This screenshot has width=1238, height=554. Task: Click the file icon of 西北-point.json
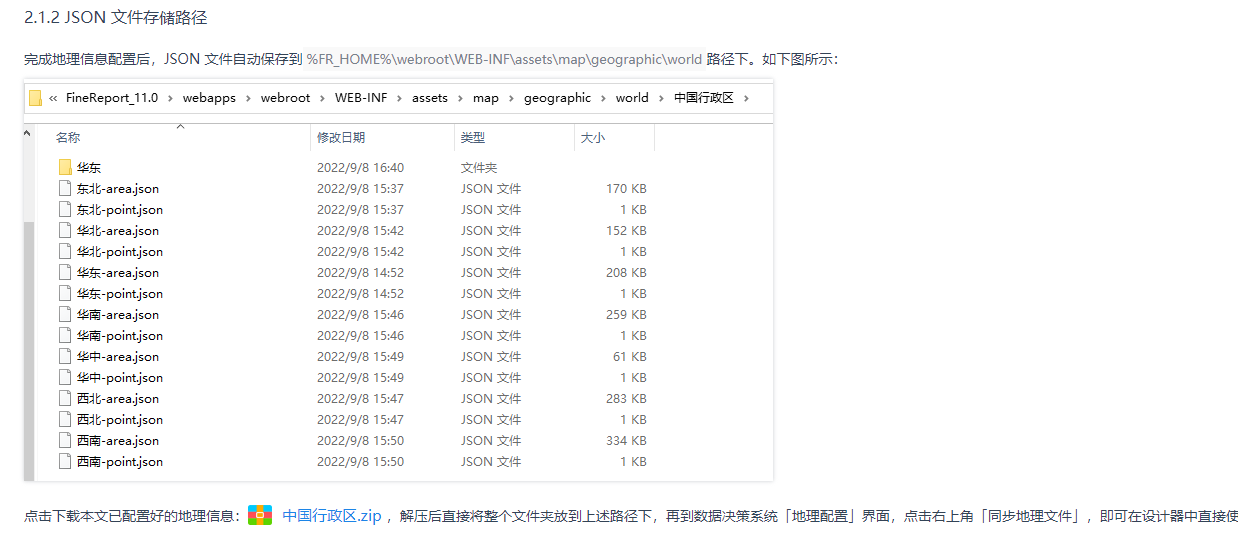pyautogui.click(x=65, y=420)
